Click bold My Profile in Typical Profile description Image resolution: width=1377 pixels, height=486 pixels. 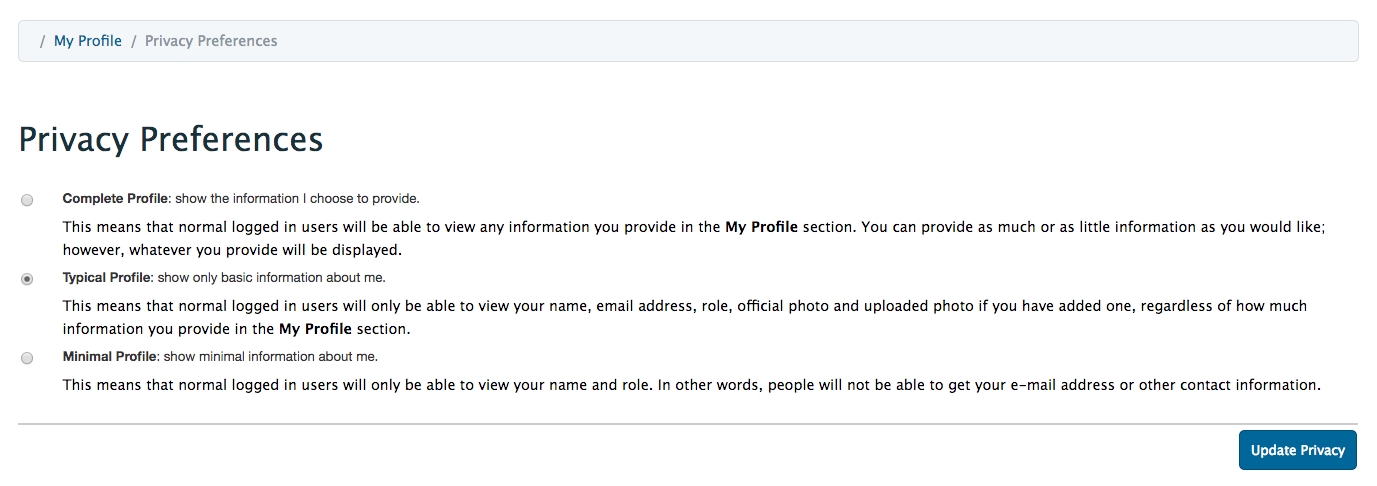tap(315, 328)
